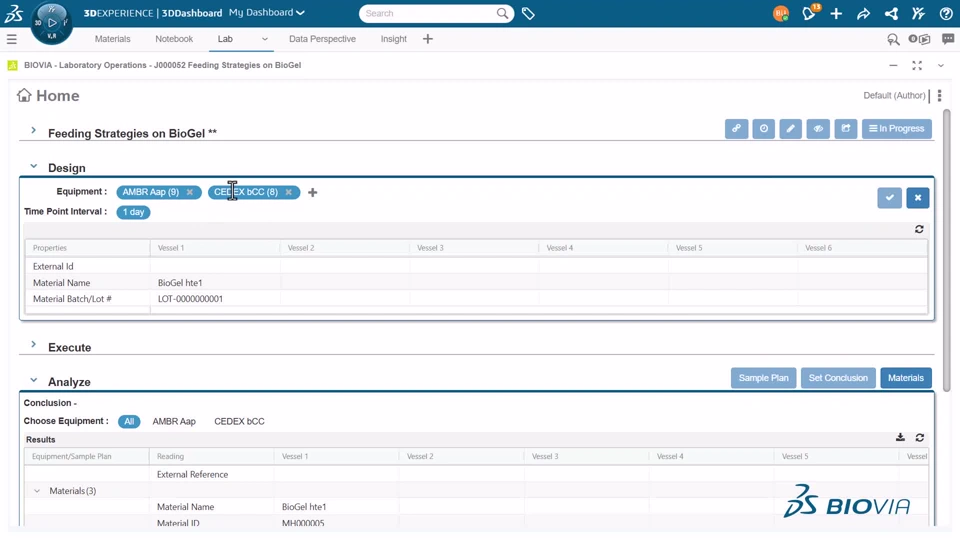Viewport: 960px width, 540px height.
Task: Add a new dashboard tab with plus
Action: (x=428, y=39)
